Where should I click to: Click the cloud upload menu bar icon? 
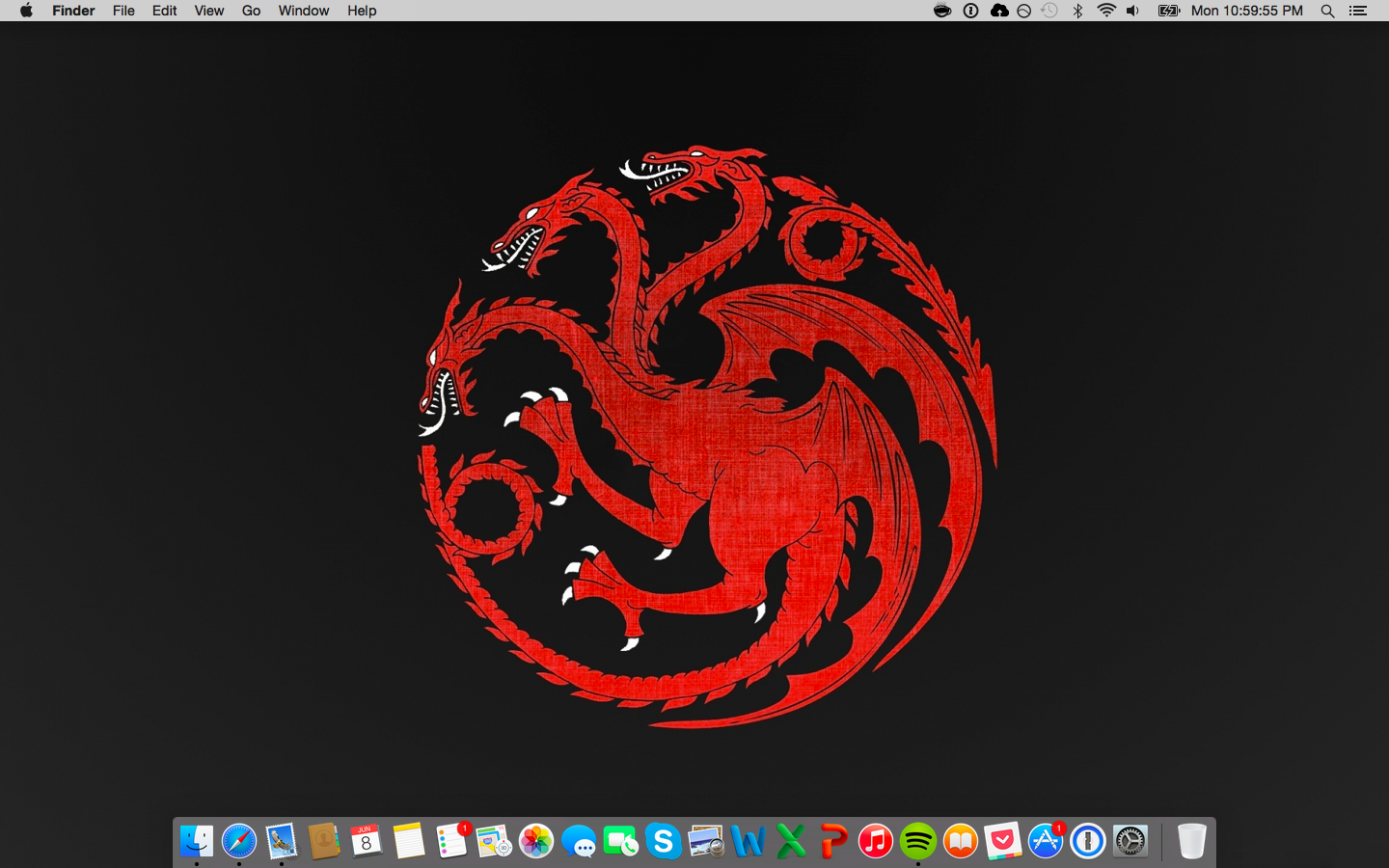point(999,11)
